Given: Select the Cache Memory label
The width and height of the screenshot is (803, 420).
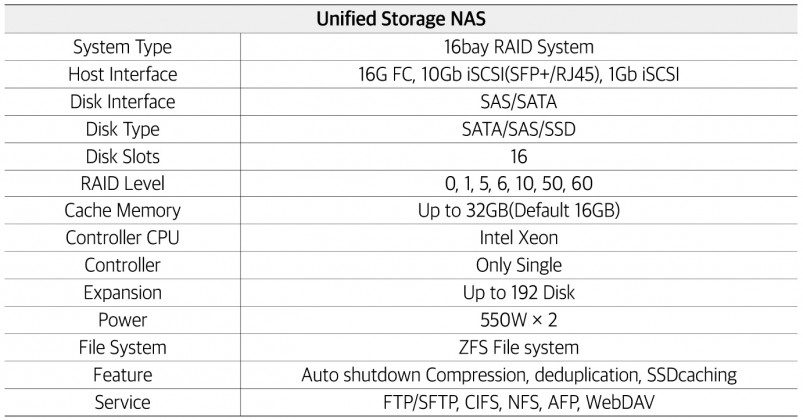Looking at the screenshot, I should pyautogui.click(x=122, y=211).
